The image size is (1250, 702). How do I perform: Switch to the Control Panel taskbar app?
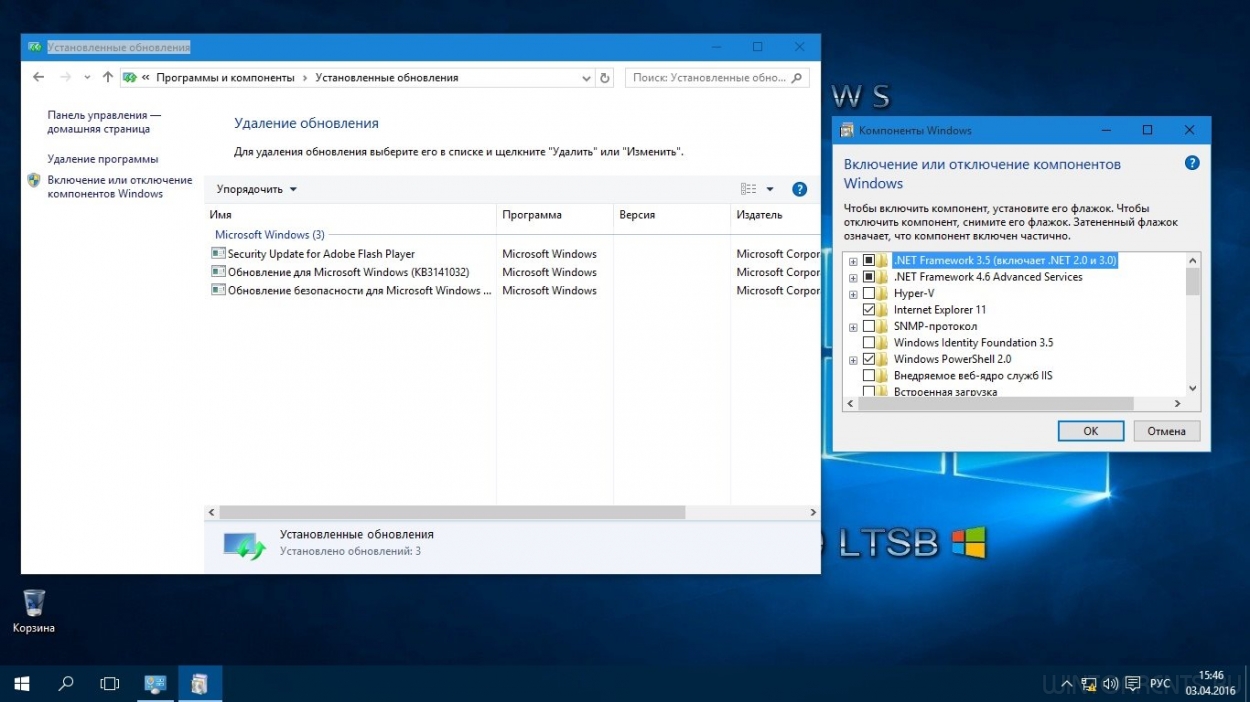pos(155,684)
